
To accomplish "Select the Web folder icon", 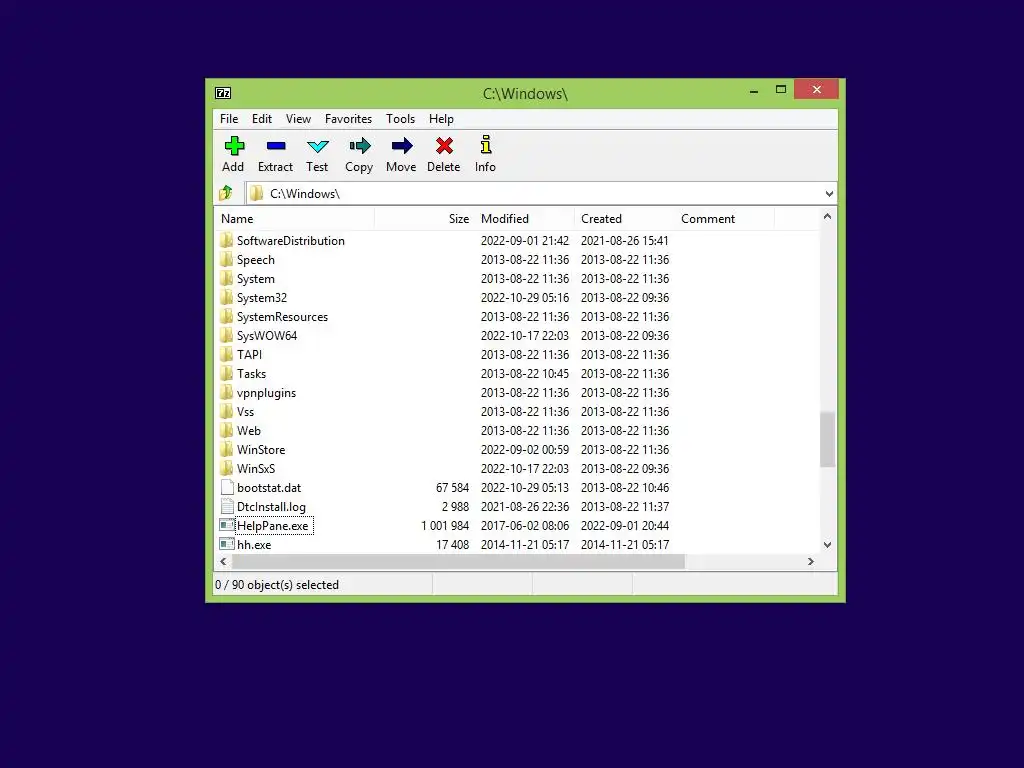I will click(x=227, y=430).
